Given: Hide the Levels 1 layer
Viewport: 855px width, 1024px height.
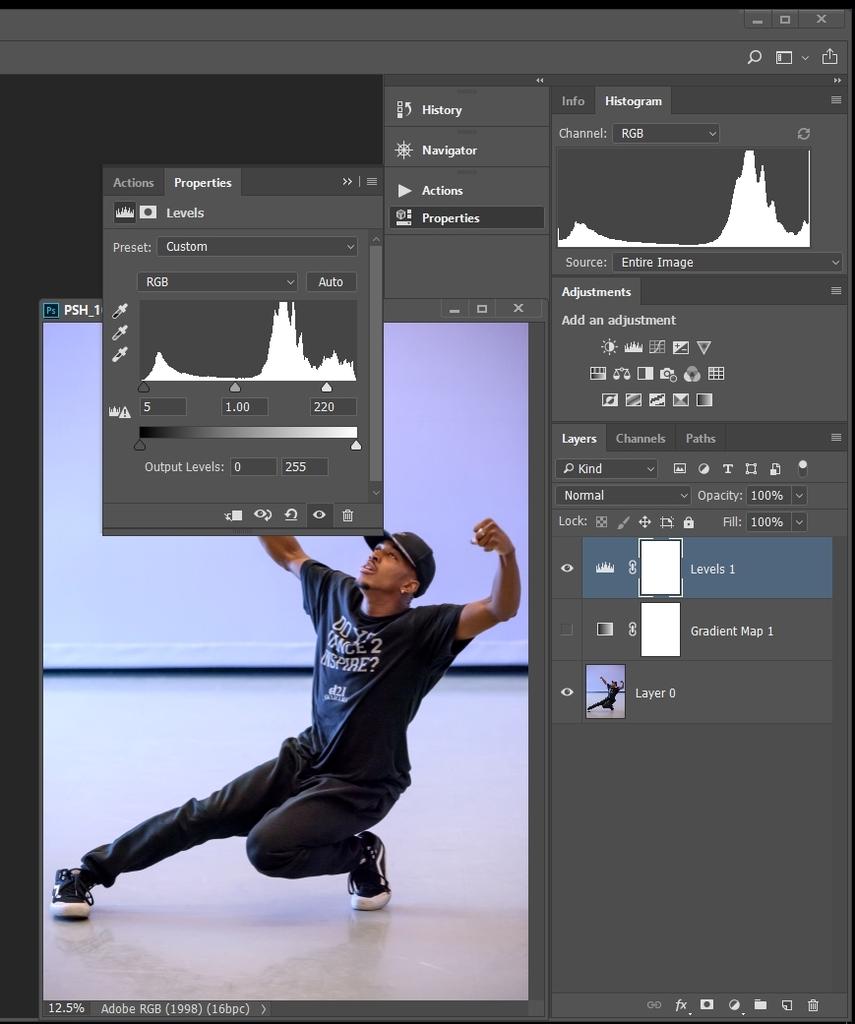Looking at the screenshot, I should [567, 568].
